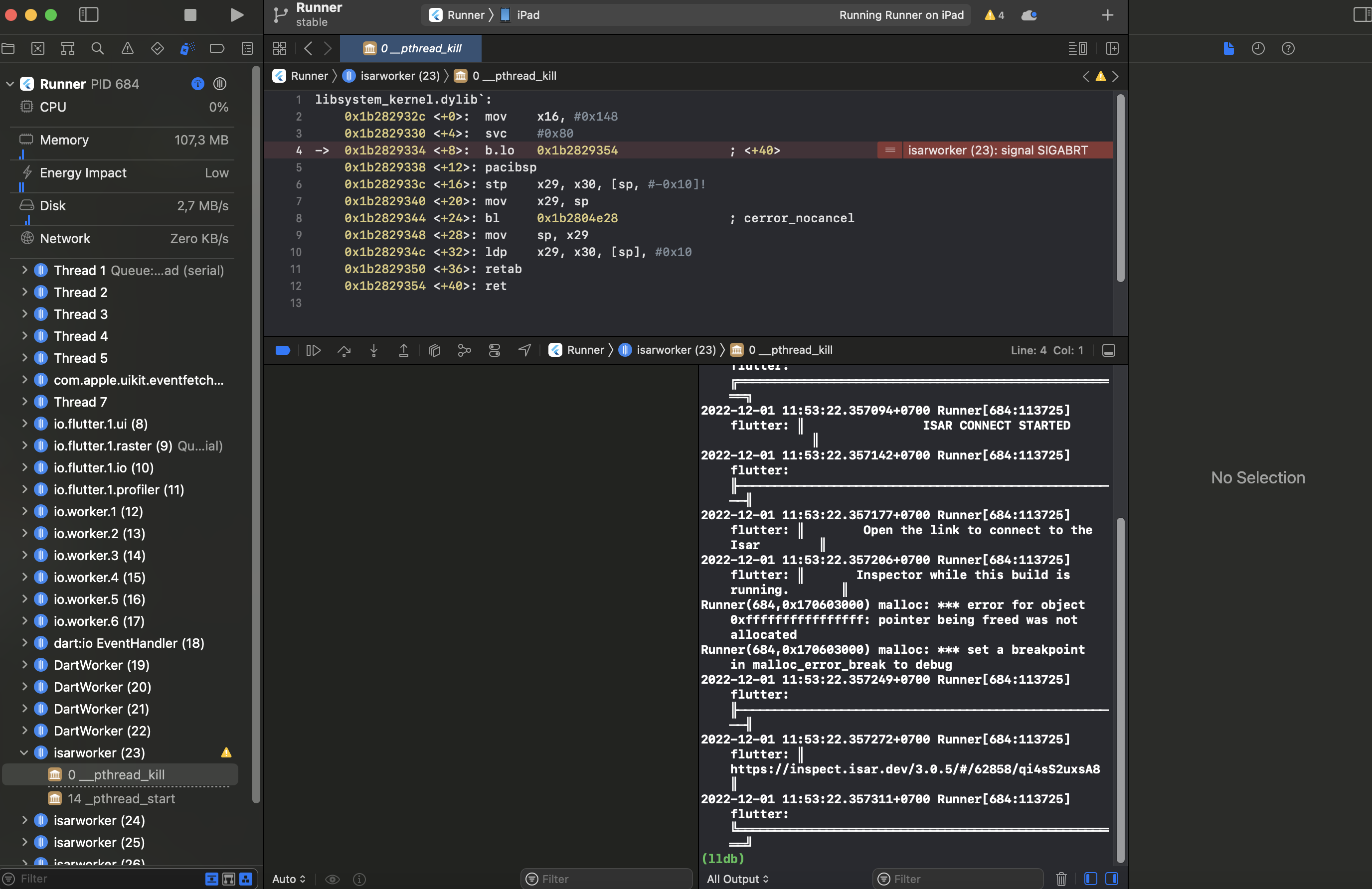The image size is (1372, 889).
Task: Show the Issue navigator warning triangle
Action: click(x=128, y=48)
